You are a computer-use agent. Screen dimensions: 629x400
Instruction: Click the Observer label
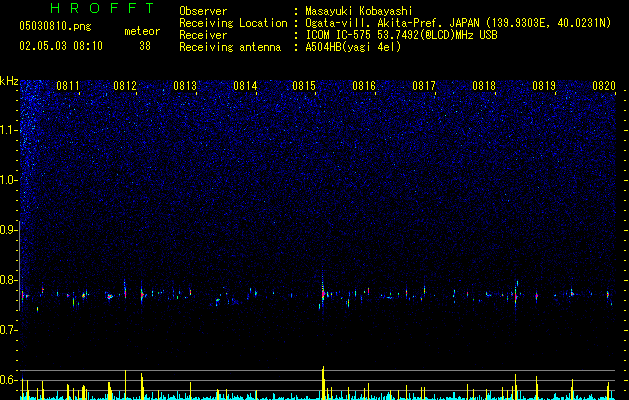click(x=203, y=11)
